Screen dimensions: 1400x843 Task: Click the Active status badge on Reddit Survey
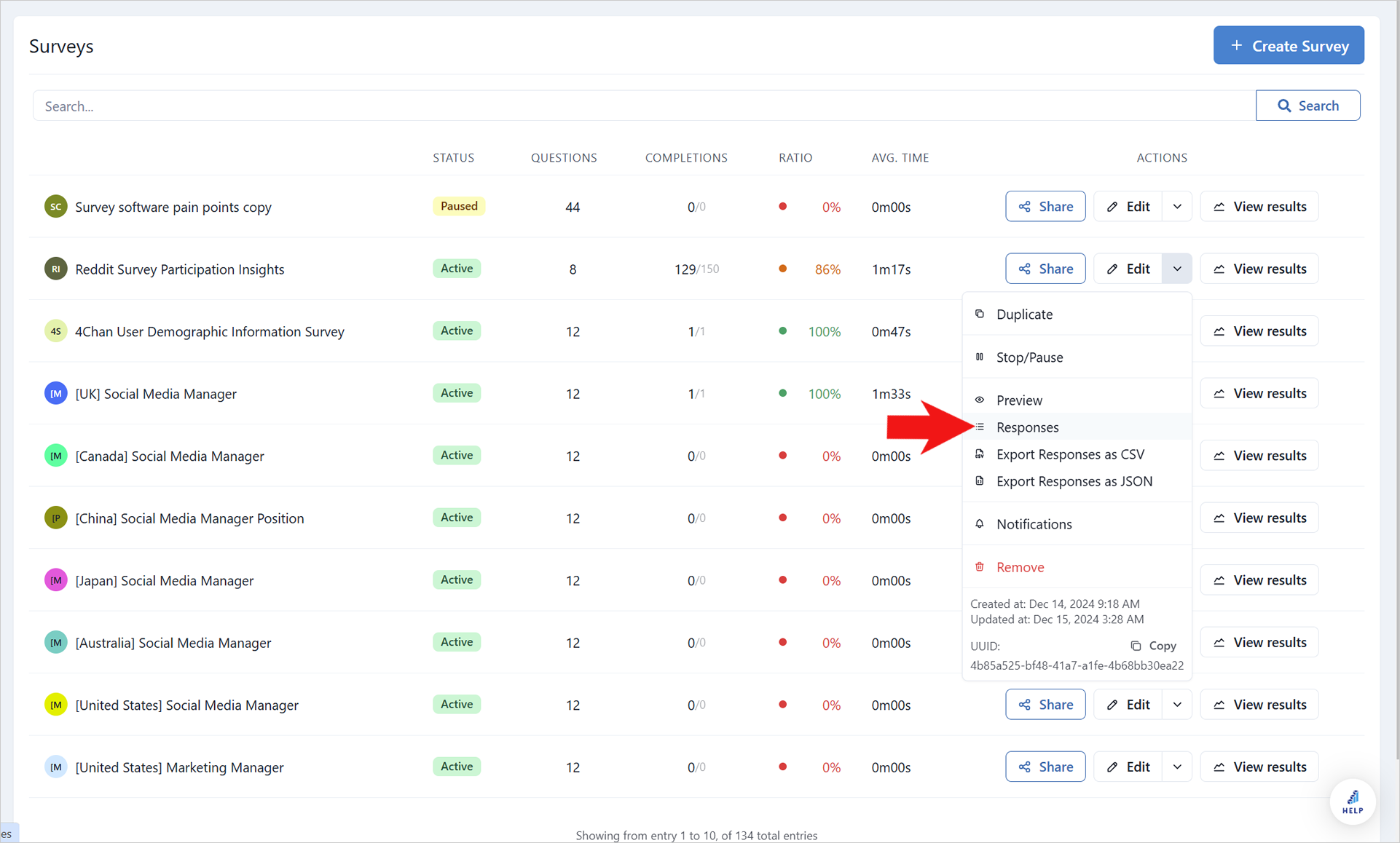pyautogui.click(x=456, y=268)
